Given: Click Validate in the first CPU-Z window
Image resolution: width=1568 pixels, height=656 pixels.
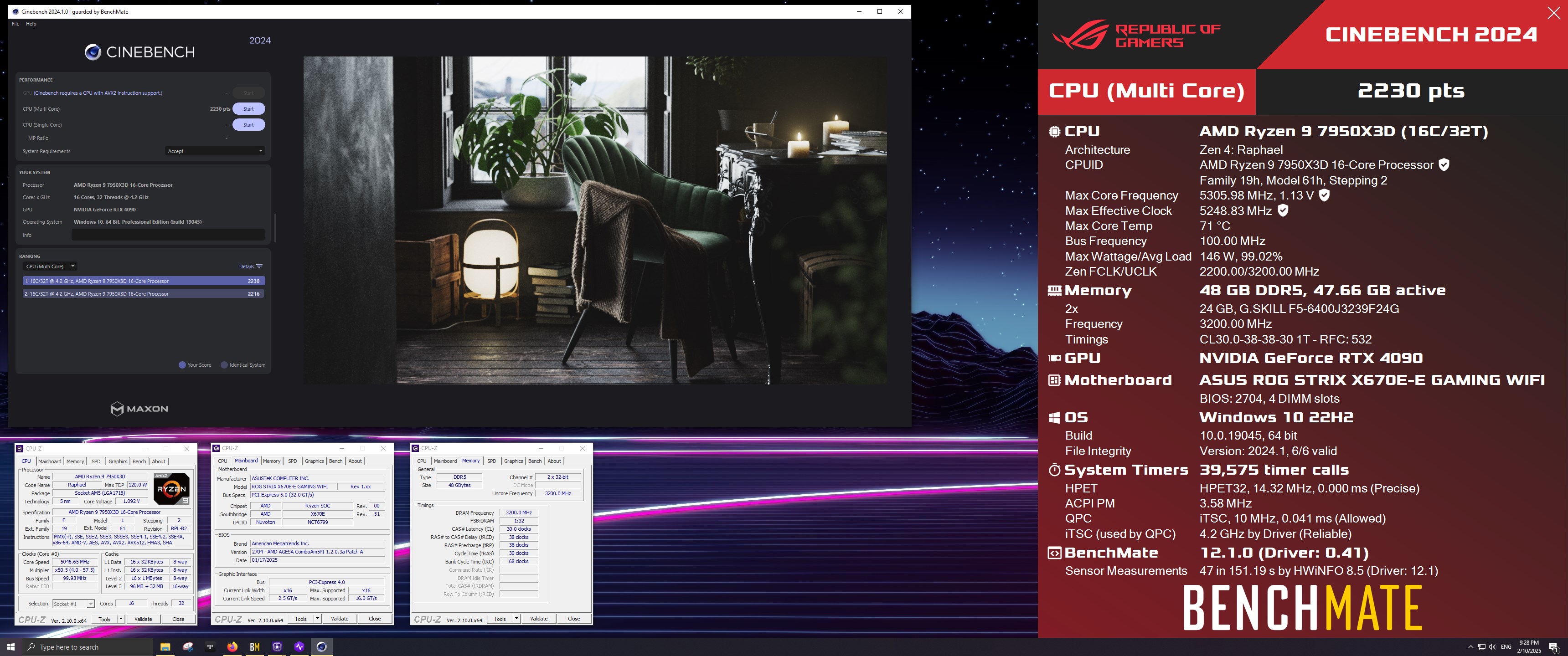Looking at the screenshot, I should [x=143, y=619].
